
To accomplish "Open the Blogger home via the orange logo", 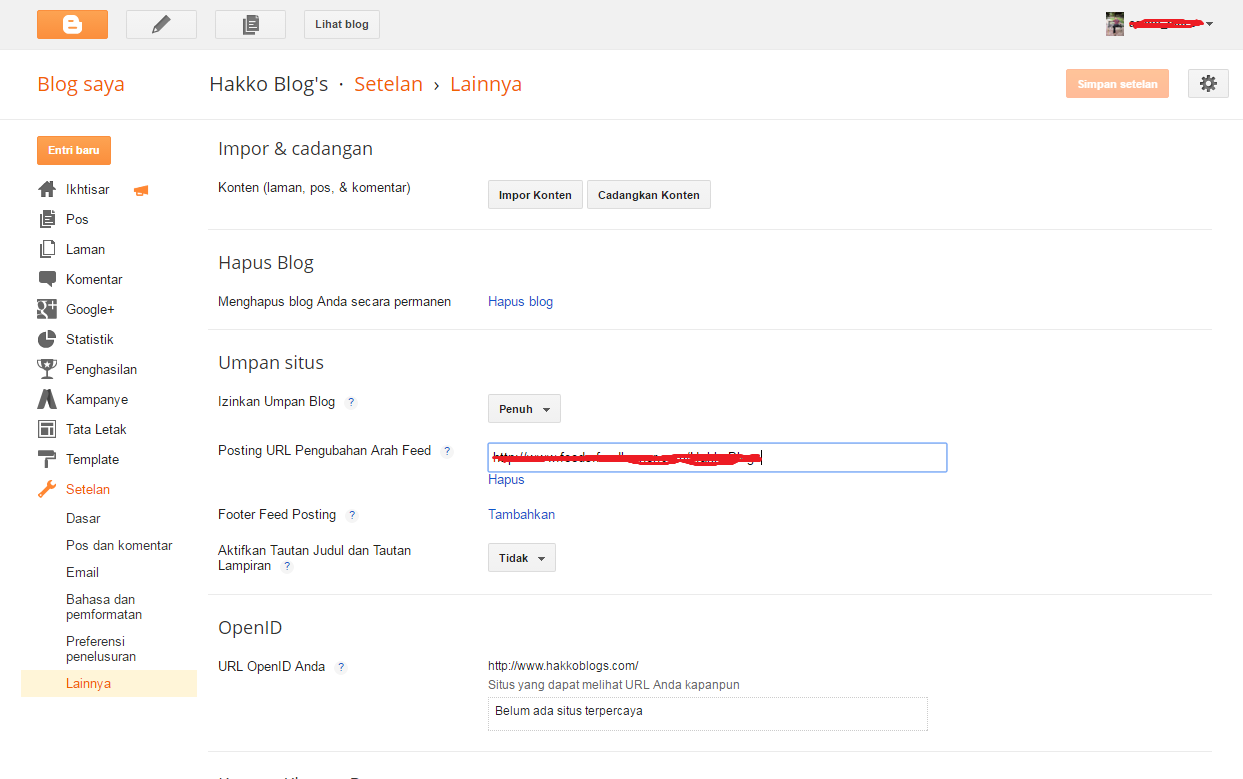I will 71,23.
